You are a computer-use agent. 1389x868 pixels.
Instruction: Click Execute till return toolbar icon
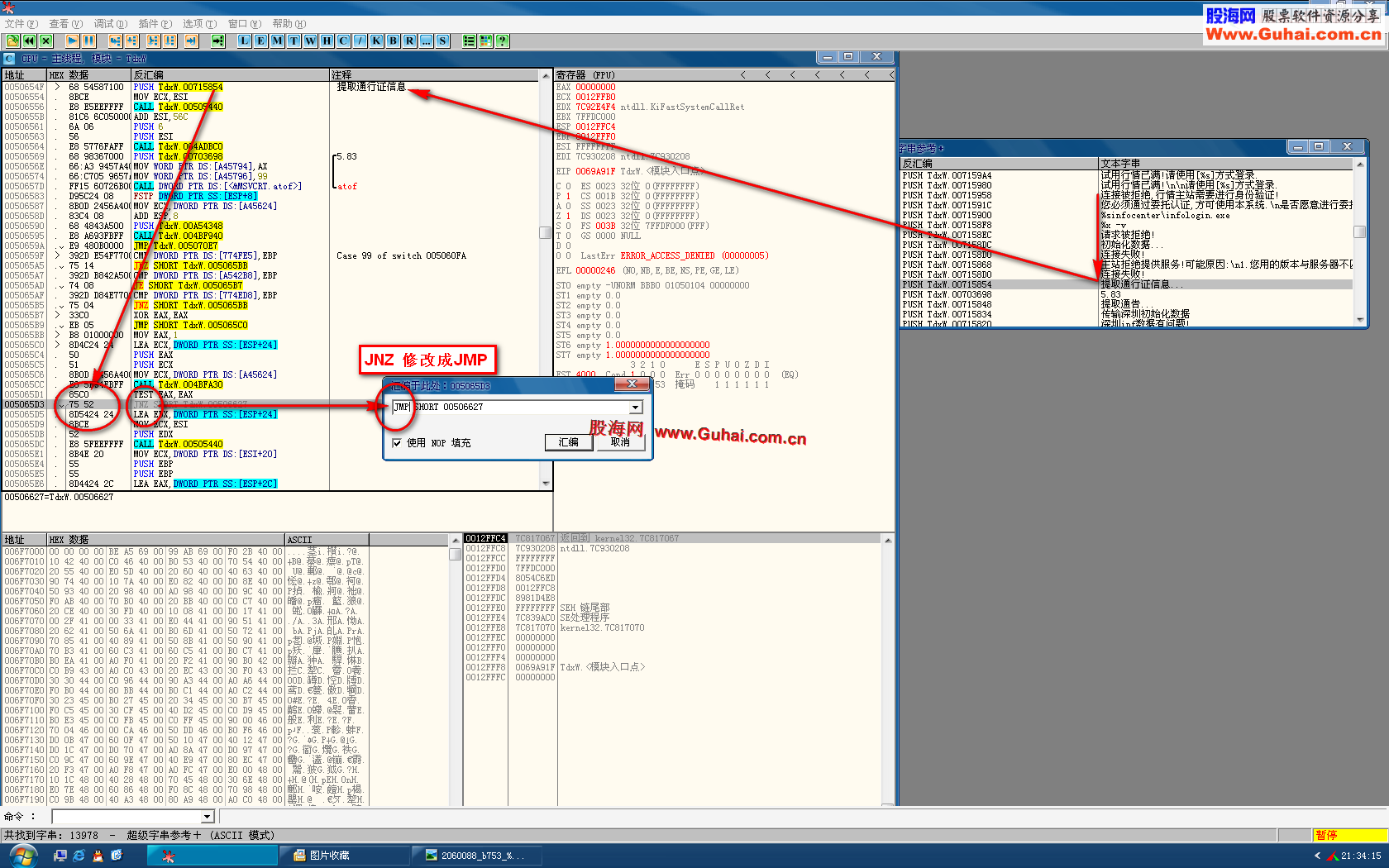click(191, 41)
